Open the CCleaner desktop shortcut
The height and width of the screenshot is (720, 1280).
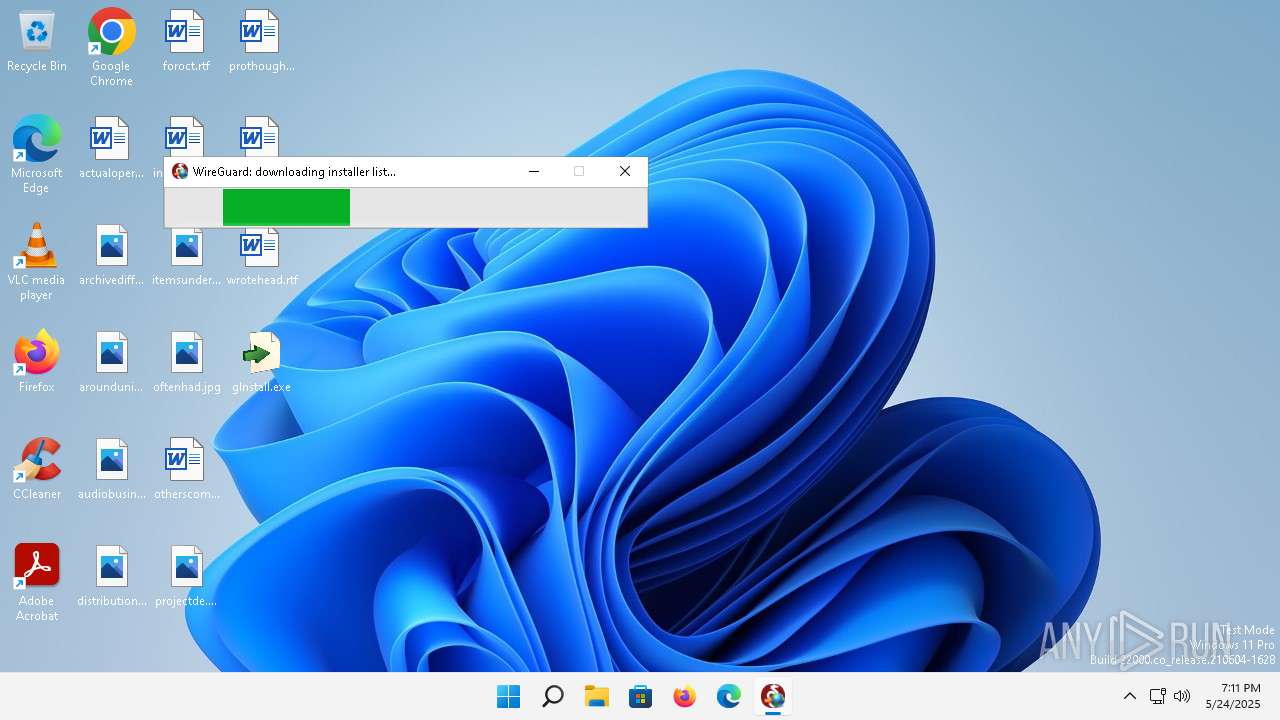coord(37,468)
